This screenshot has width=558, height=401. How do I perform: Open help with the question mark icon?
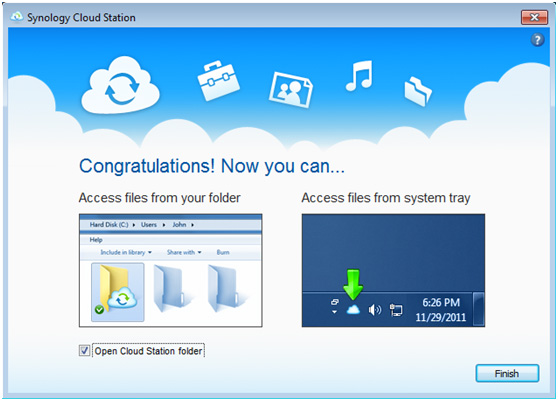537,39
